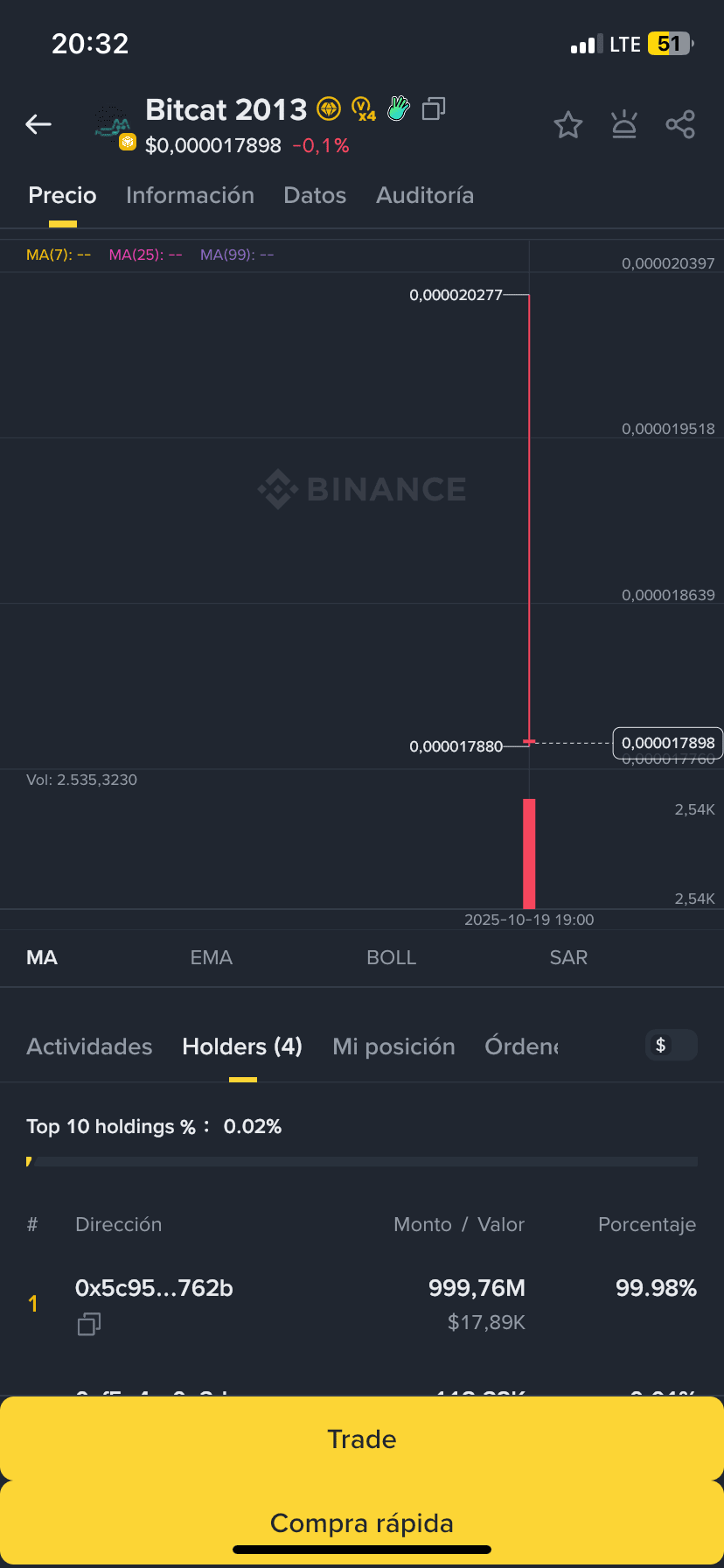Tap the x4 verification badge icon
The height and width of the screenshot is (1568, 724).
tap(364, 109)
